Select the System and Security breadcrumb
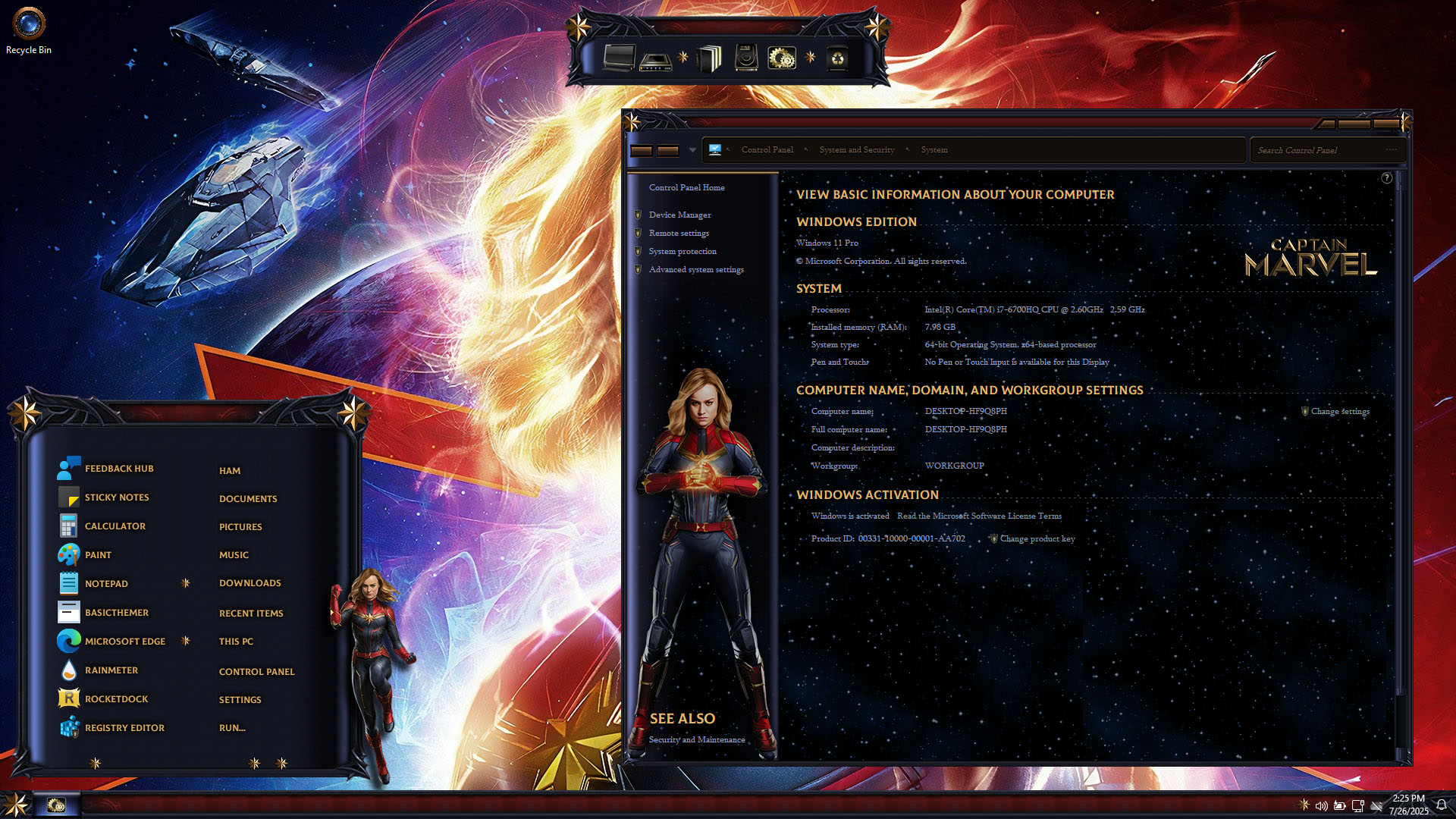The width and height of the screenshot is (1456, 819). (857, 149)
